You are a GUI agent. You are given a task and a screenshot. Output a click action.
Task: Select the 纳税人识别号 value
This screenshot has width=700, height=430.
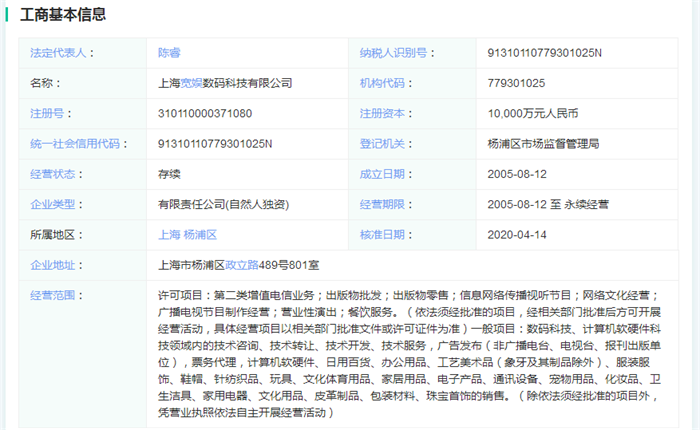tap(544, 52)
